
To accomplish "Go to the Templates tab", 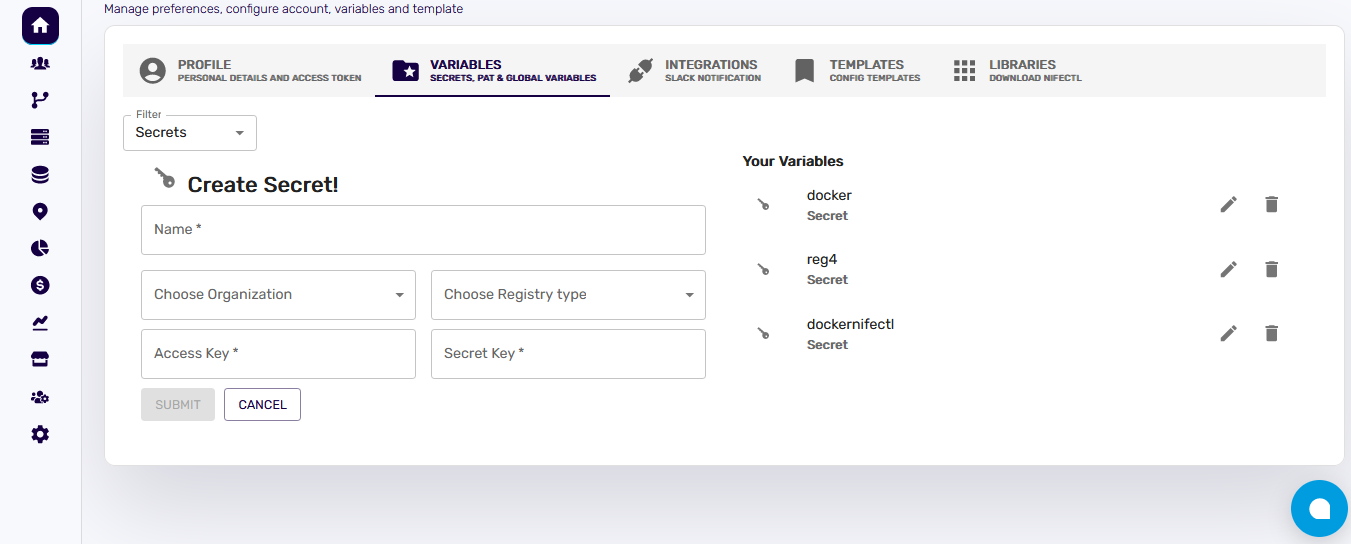I will (857, 70).
